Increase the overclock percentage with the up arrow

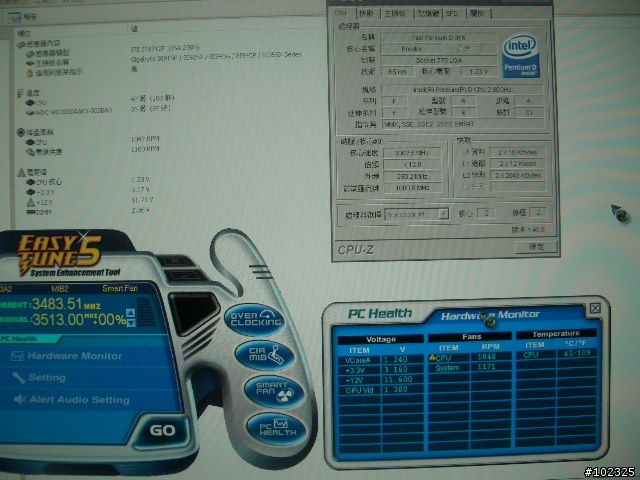[x=131, y=313]
